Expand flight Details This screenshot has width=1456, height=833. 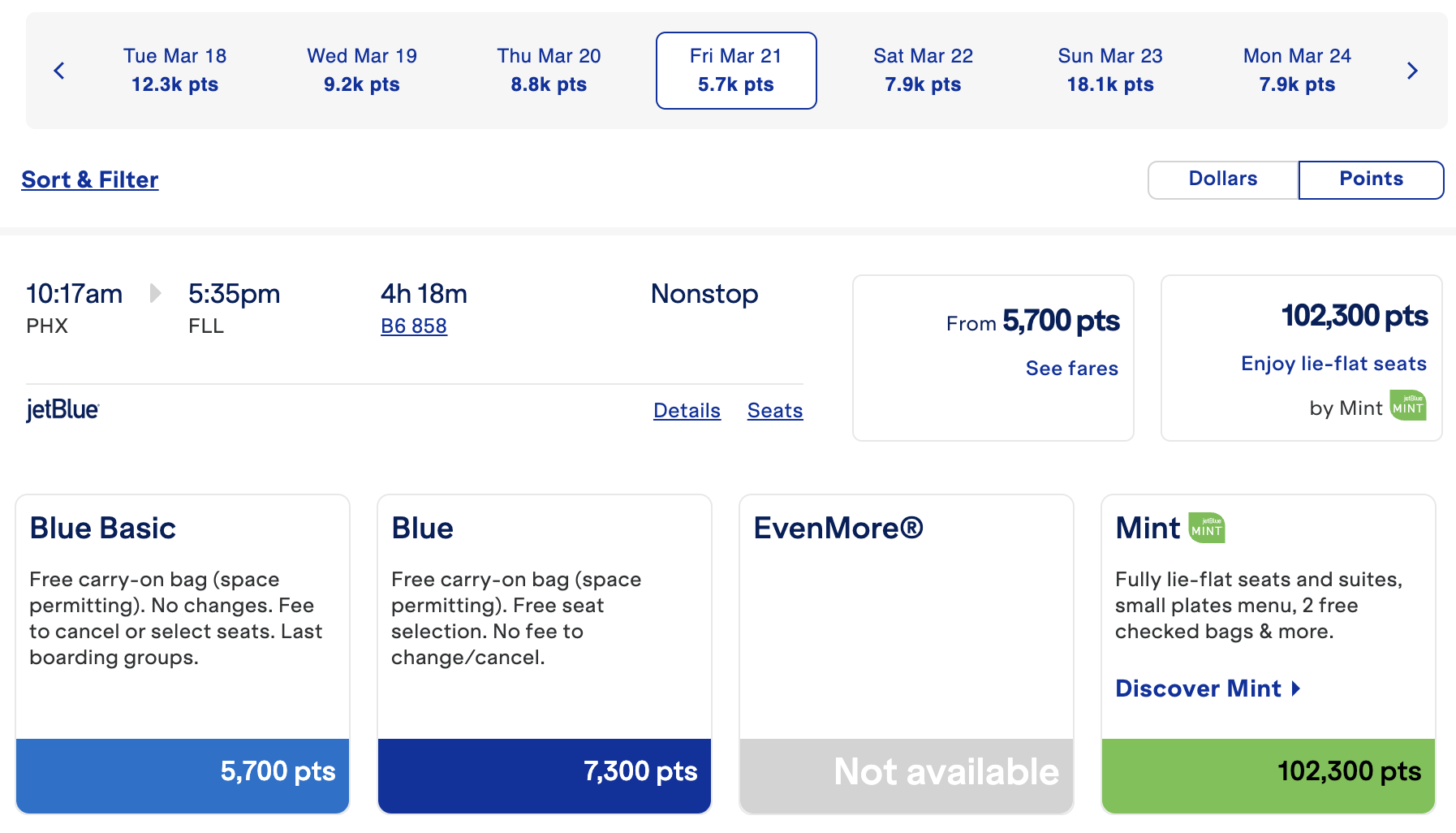click(686, 411)
